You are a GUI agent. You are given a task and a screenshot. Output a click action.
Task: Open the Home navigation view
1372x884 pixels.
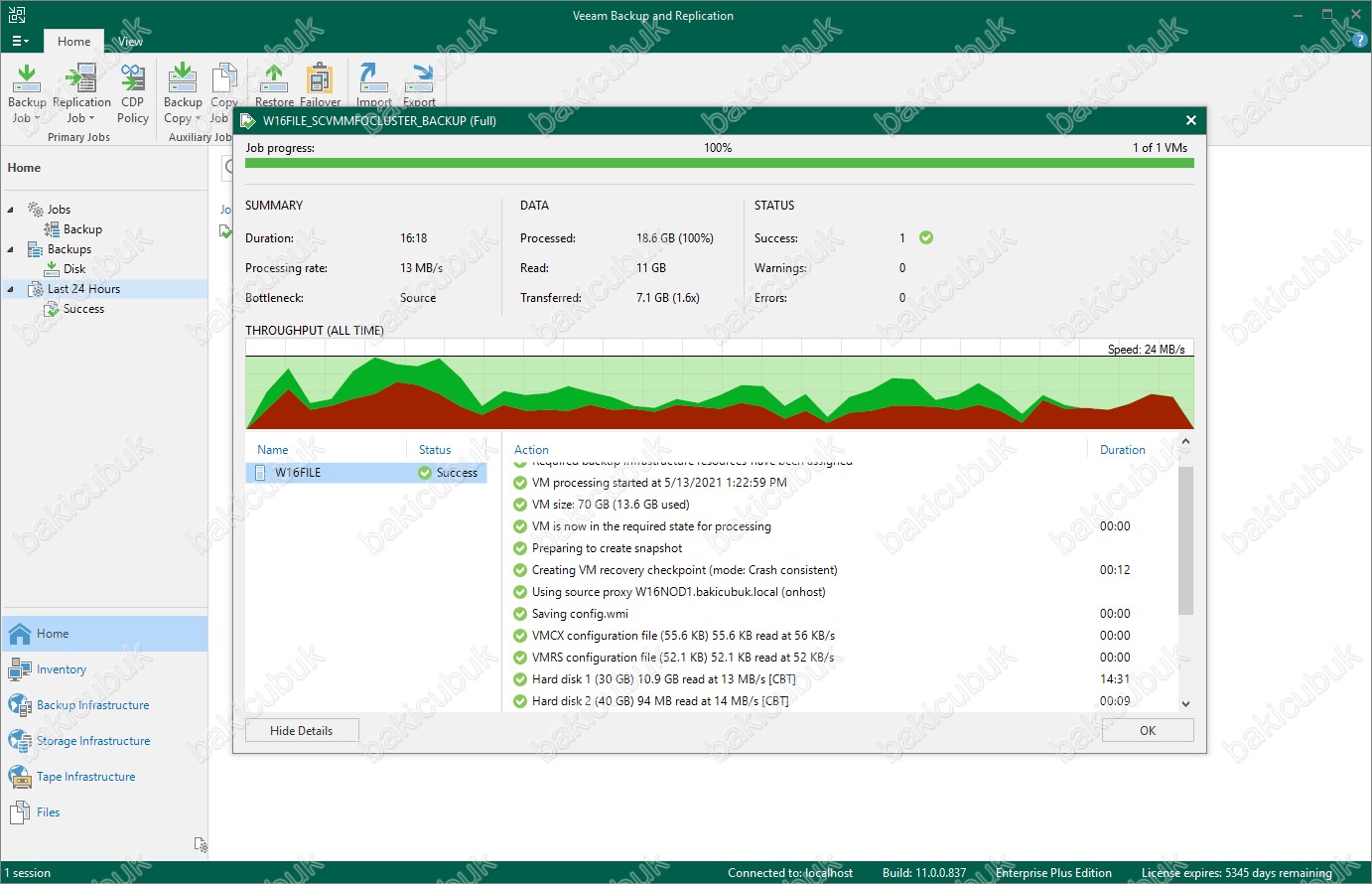[x=104, y=634]
